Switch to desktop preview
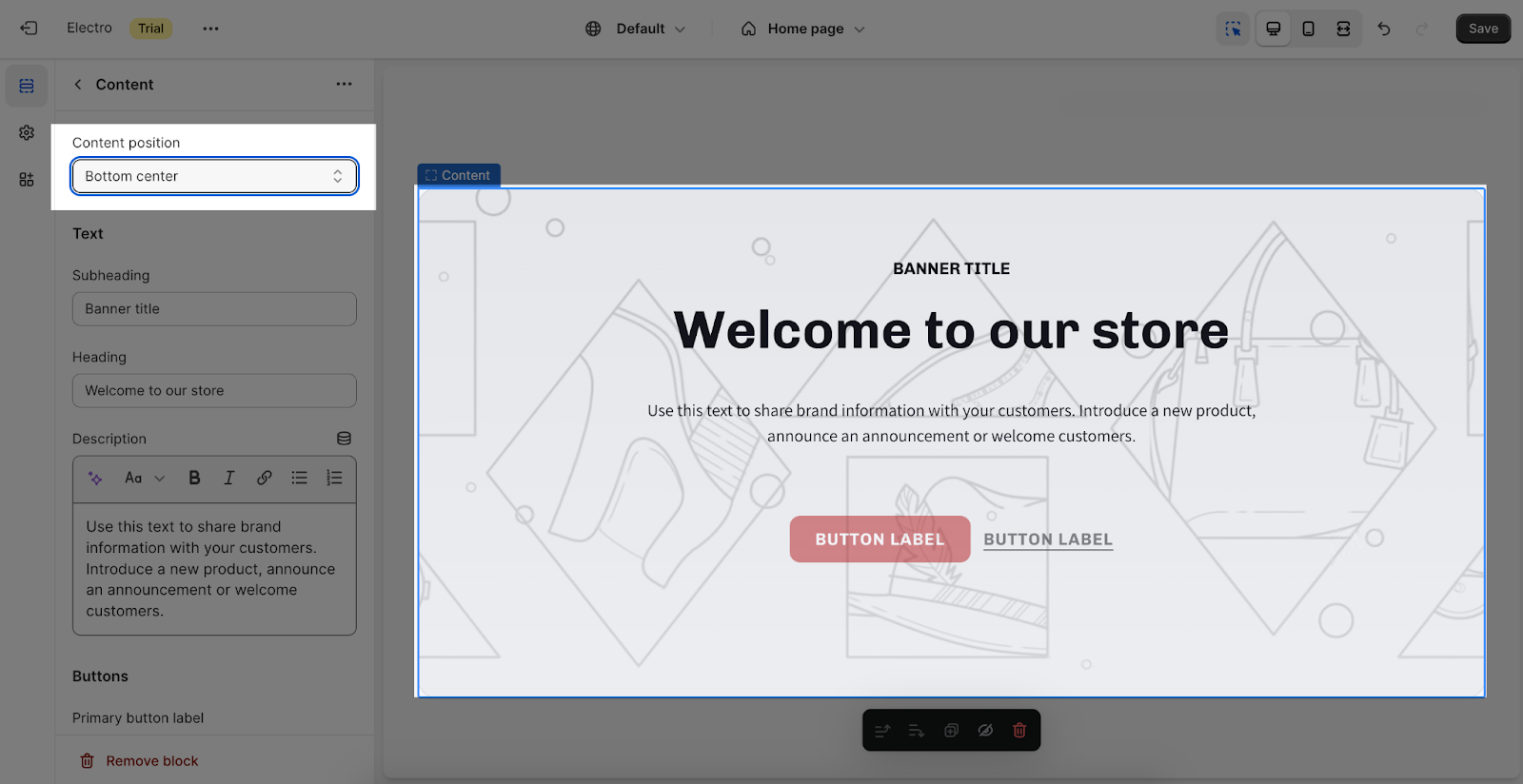This screenshot has width=1523, height=784. coord(1273,29)
